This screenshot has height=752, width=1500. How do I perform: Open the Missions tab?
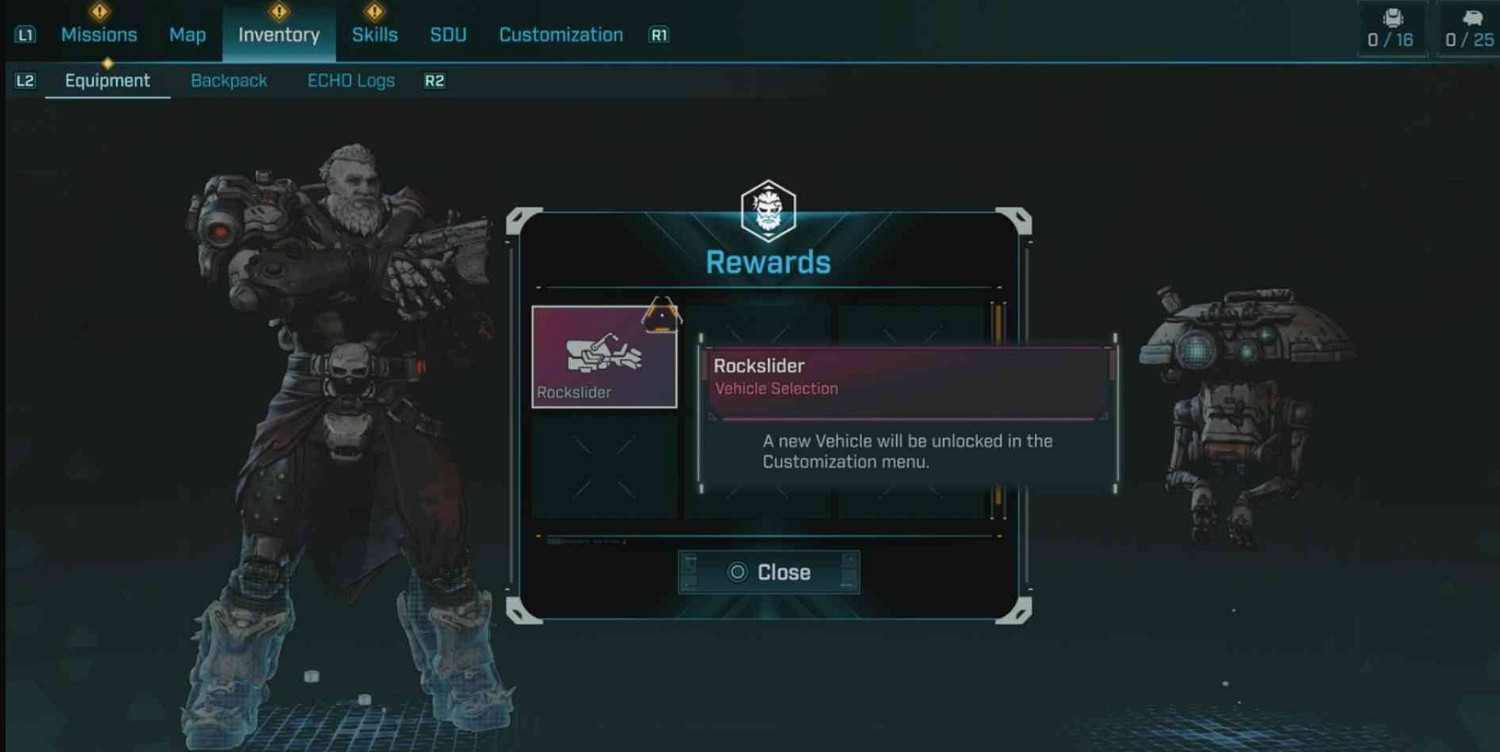pyautogui.click(x=99, y=35)
